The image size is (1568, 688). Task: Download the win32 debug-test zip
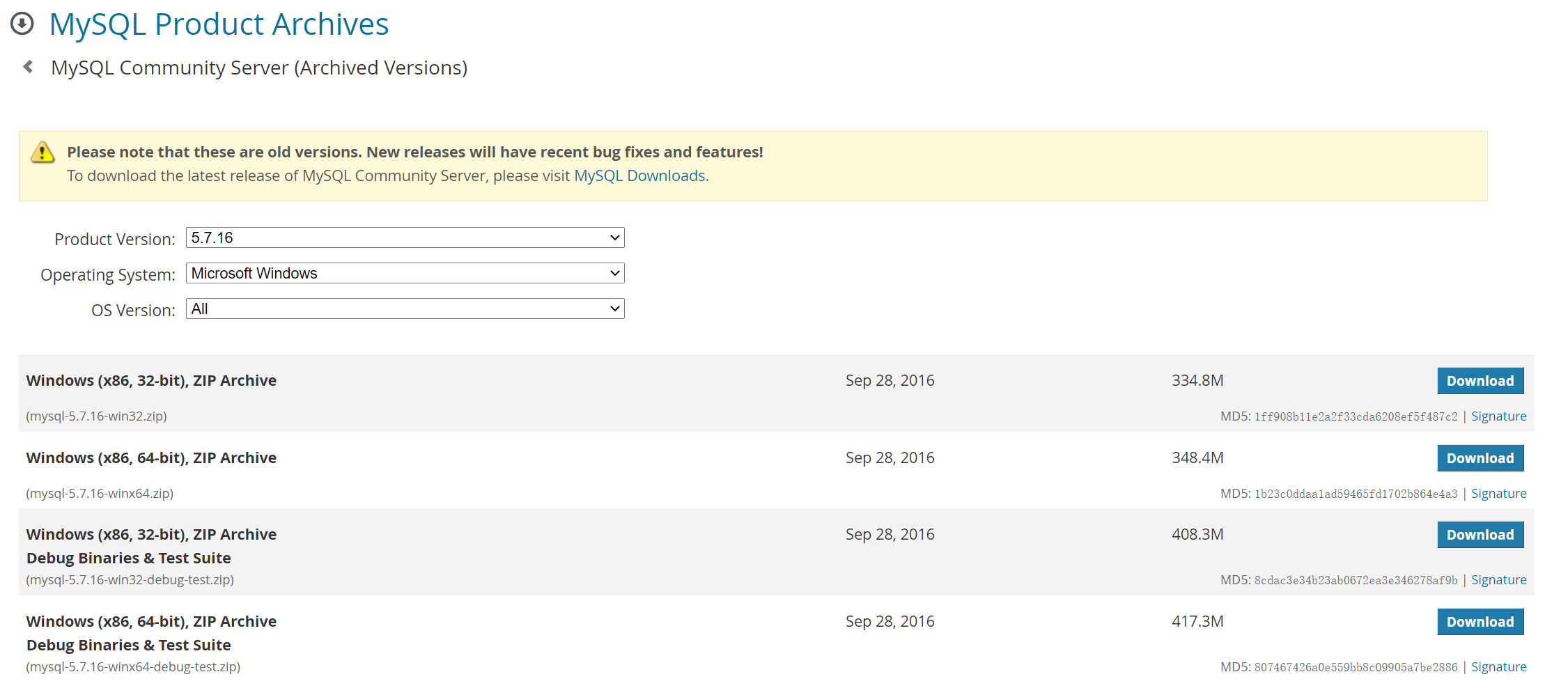[x=1480, y=535]
